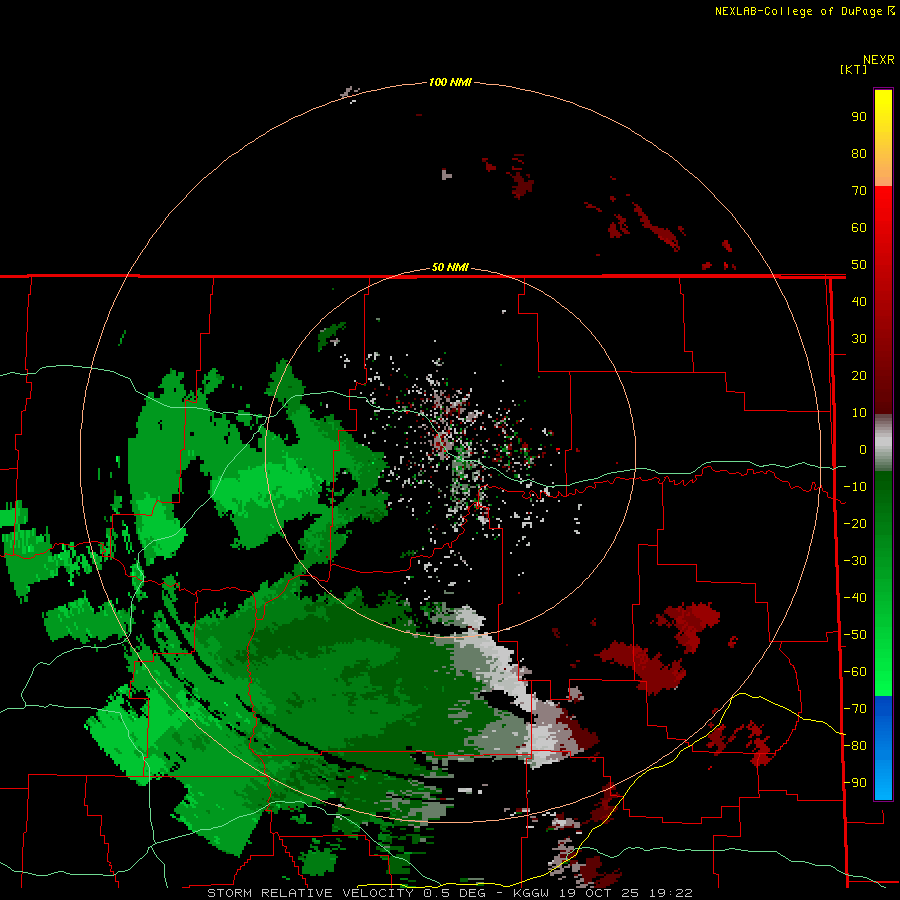Click the 20 knot value on color scale

click(859, 375)
